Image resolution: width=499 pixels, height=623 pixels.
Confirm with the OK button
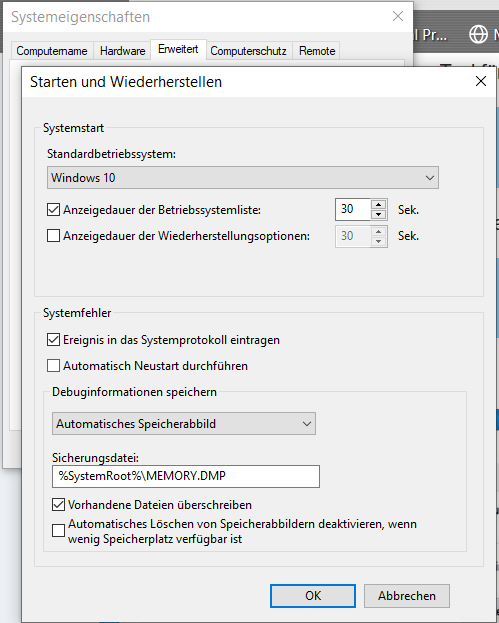click(313, 596)
